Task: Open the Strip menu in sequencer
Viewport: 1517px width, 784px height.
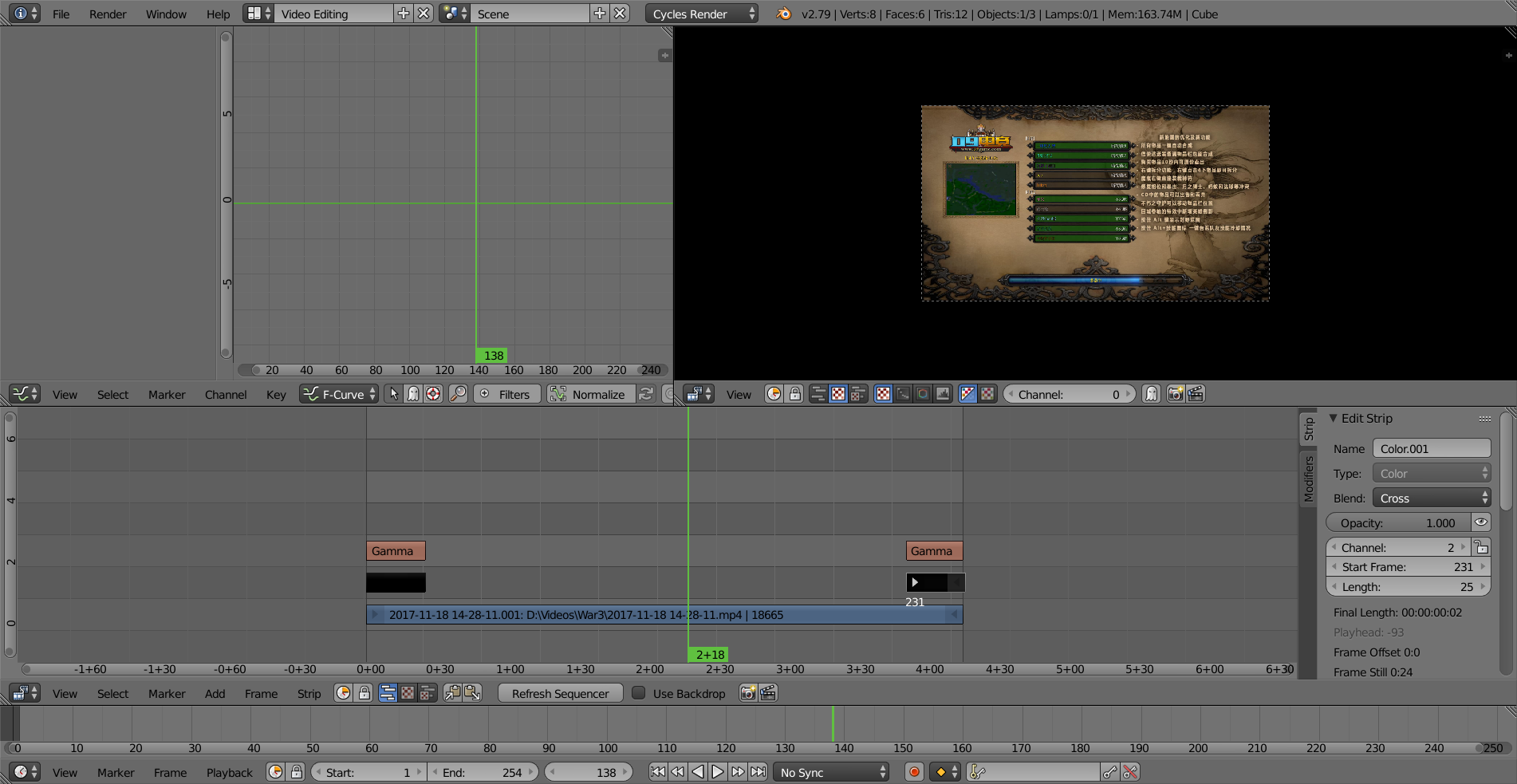Action: pyautogui.click(x=309, y=693)
